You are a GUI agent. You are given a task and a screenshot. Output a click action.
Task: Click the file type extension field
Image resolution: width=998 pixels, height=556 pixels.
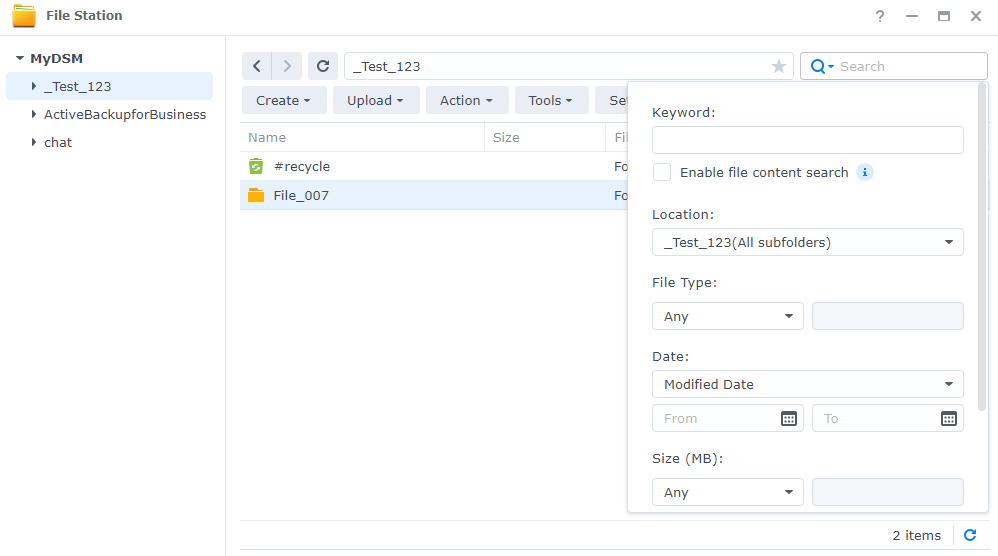(x=888, y=316)
